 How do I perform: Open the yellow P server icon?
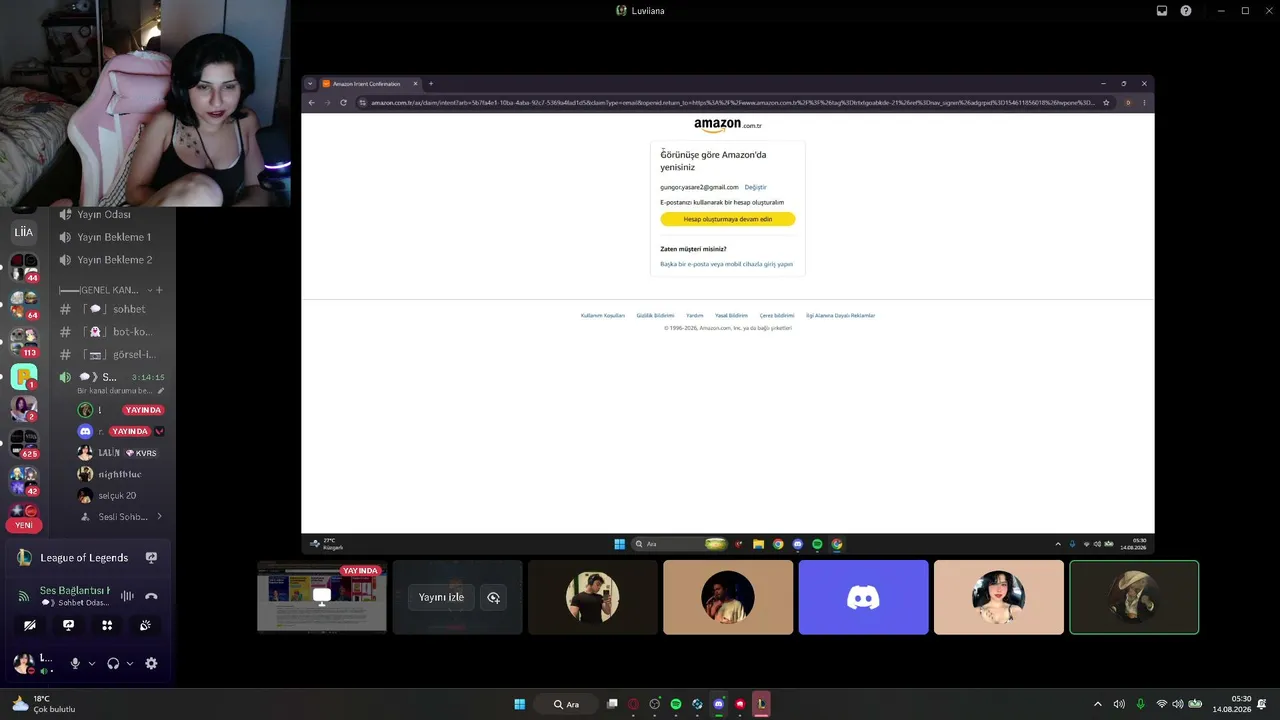click(x=23, y=377)
